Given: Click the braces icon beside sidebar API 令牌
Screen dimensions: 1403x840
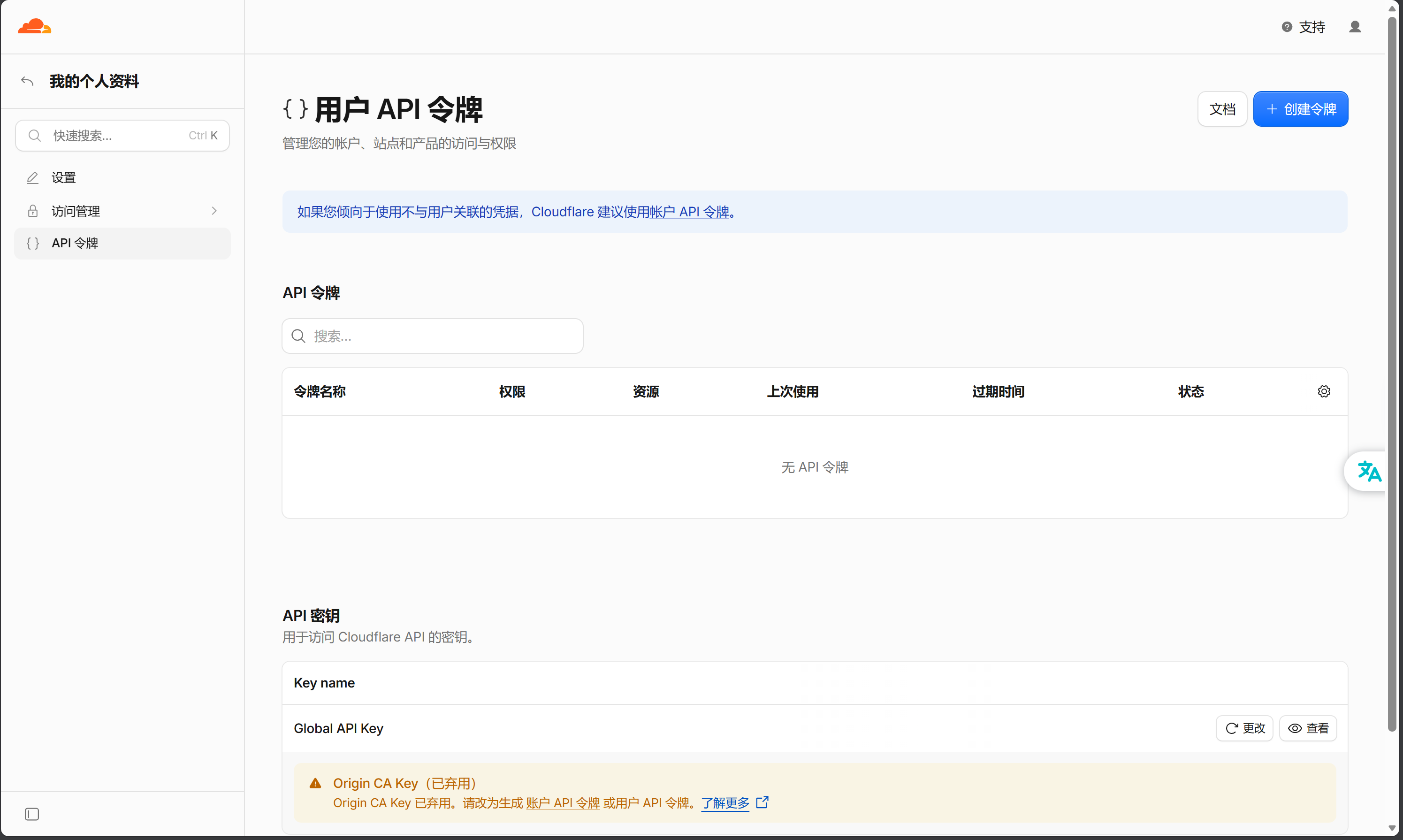Looking at the screenshot, I should point(33,244).
